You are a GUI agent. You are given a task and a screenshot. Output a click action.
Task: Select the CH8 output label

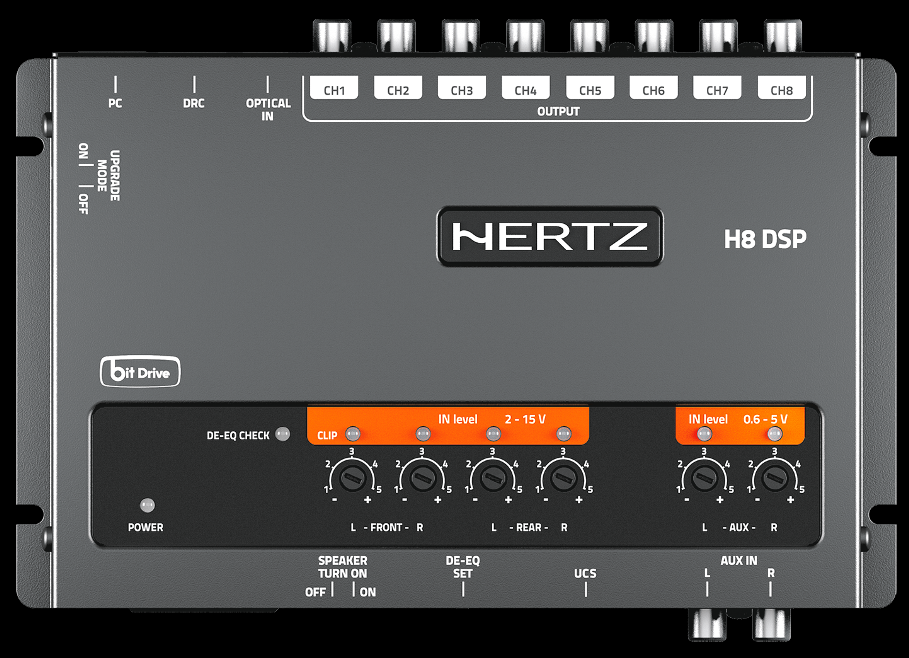781,90
